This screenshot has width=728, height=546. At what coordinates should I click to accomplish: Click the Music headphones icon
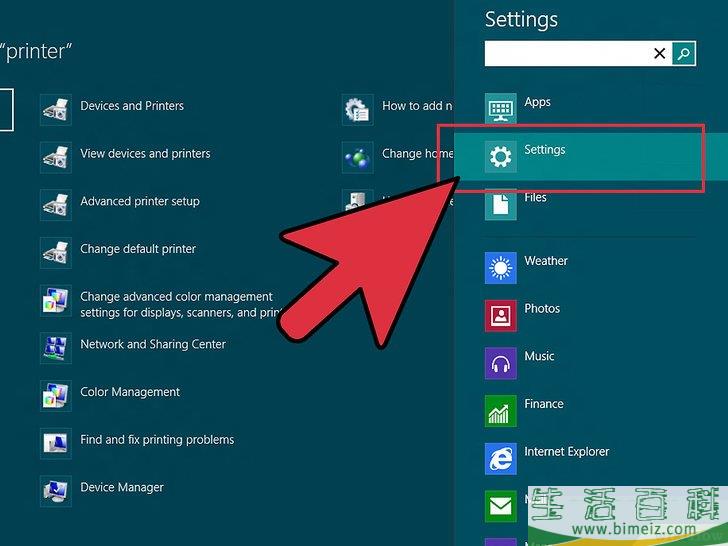pos(500,362)
